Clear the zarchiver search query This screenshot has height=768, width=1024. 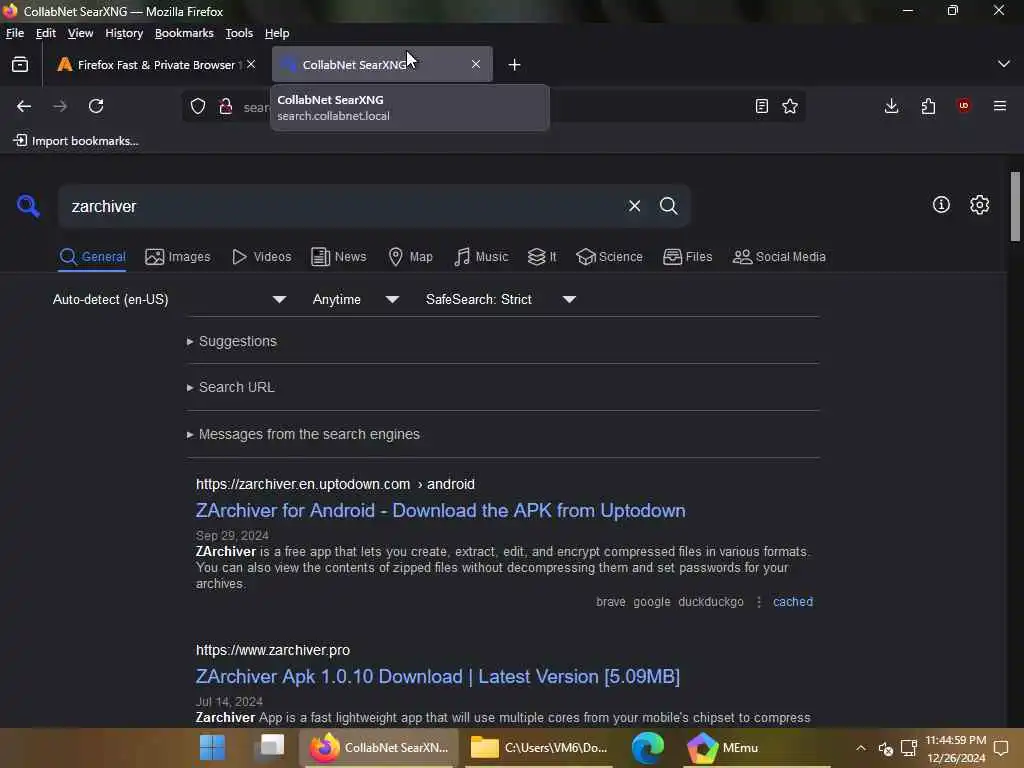click(x=634, y=206)
